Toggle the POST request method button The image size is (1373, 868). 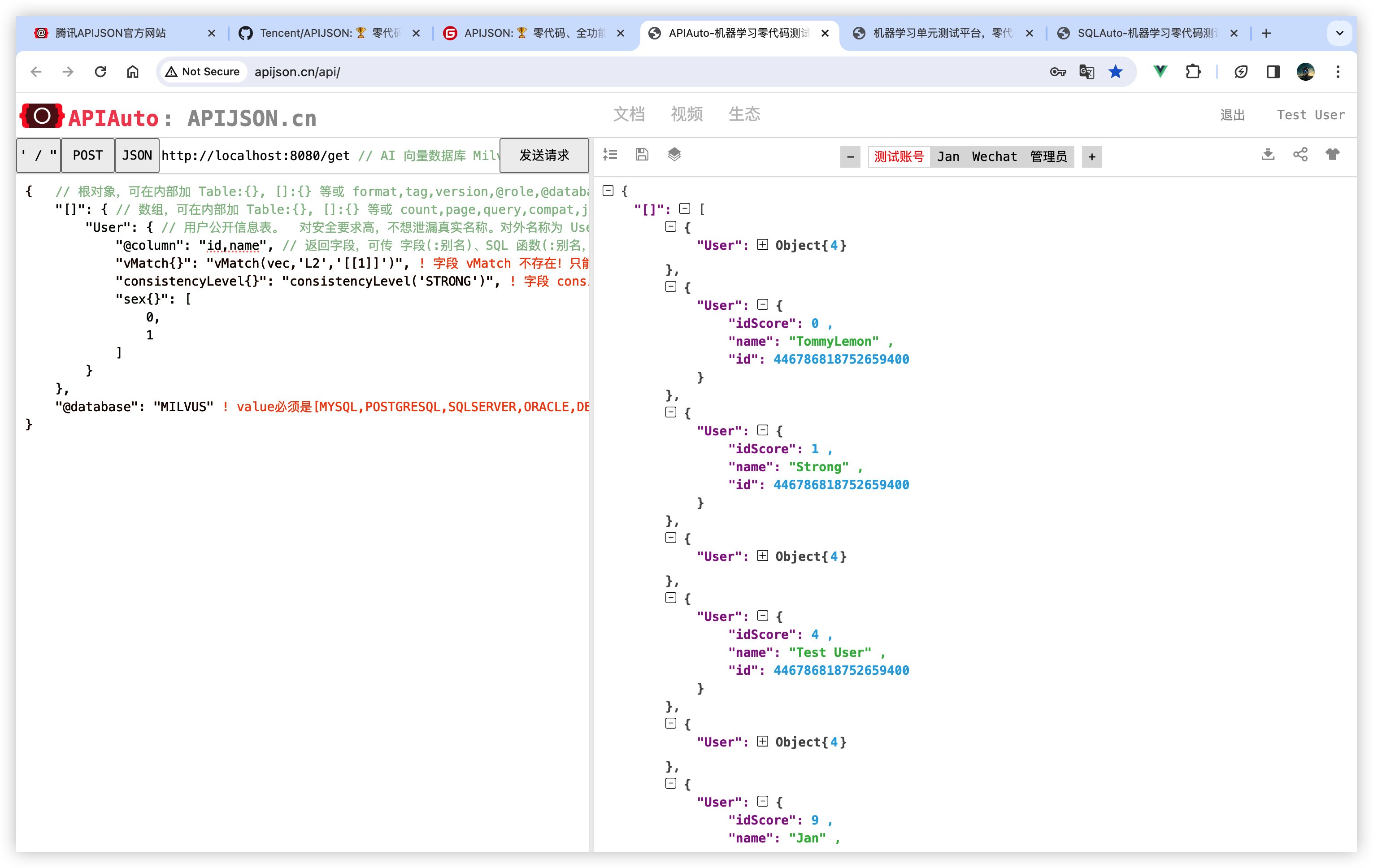tap(87, 156)
